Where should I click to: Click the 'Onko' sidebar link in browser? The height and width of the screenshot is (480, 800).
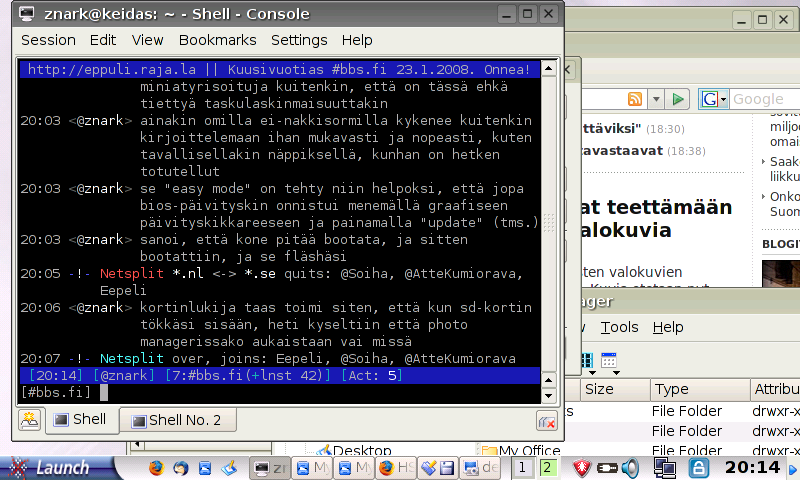click(x=784, y=204)
